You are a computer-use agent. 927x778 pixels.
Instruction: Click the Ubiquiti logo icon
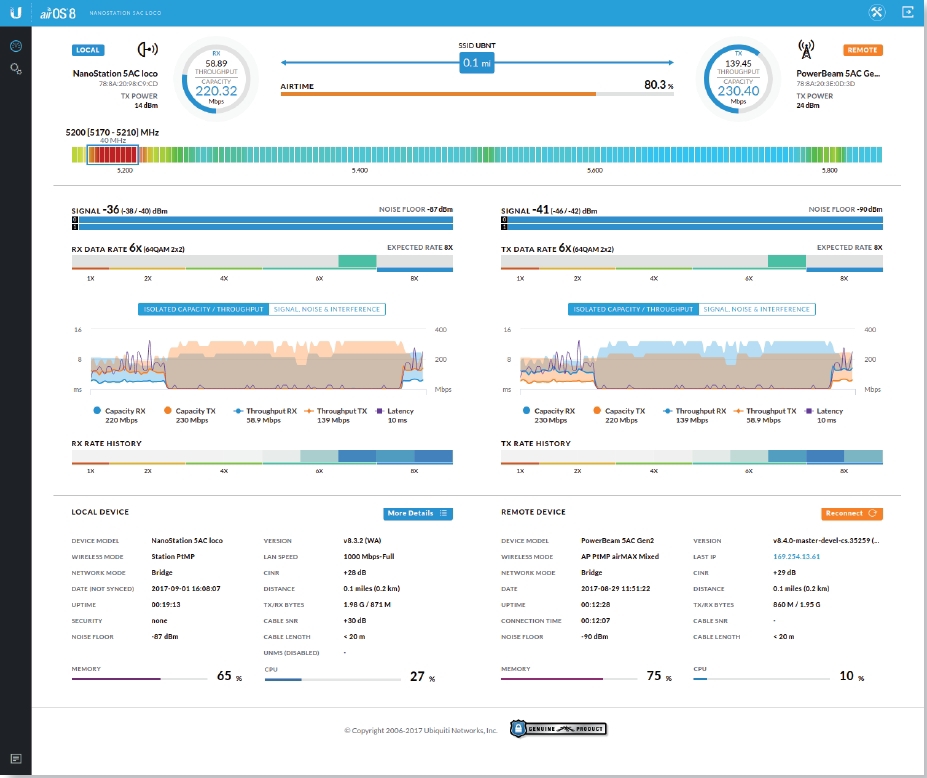click(x=16, y=12)
